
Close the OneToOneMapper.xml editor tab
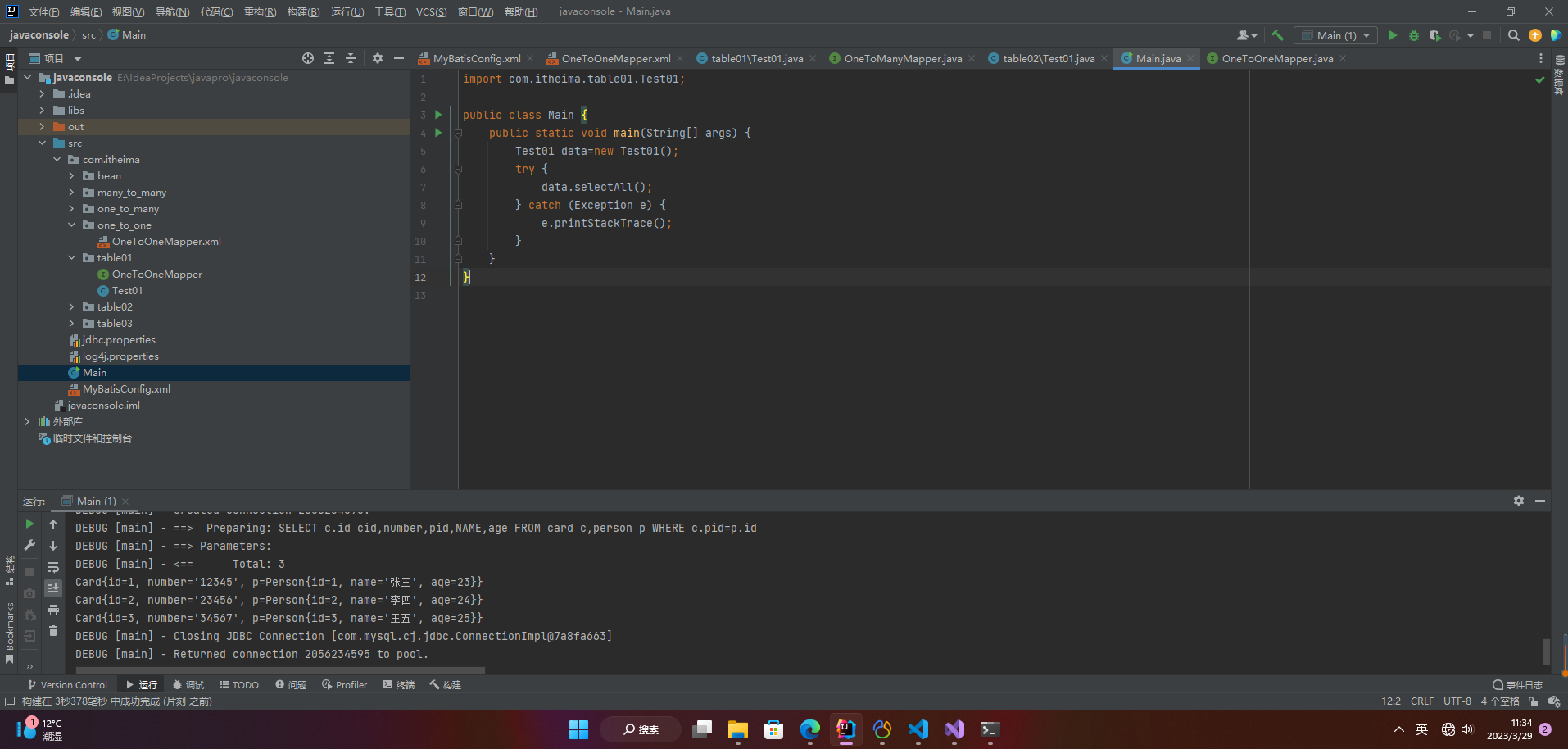click(x=680, y=58)
